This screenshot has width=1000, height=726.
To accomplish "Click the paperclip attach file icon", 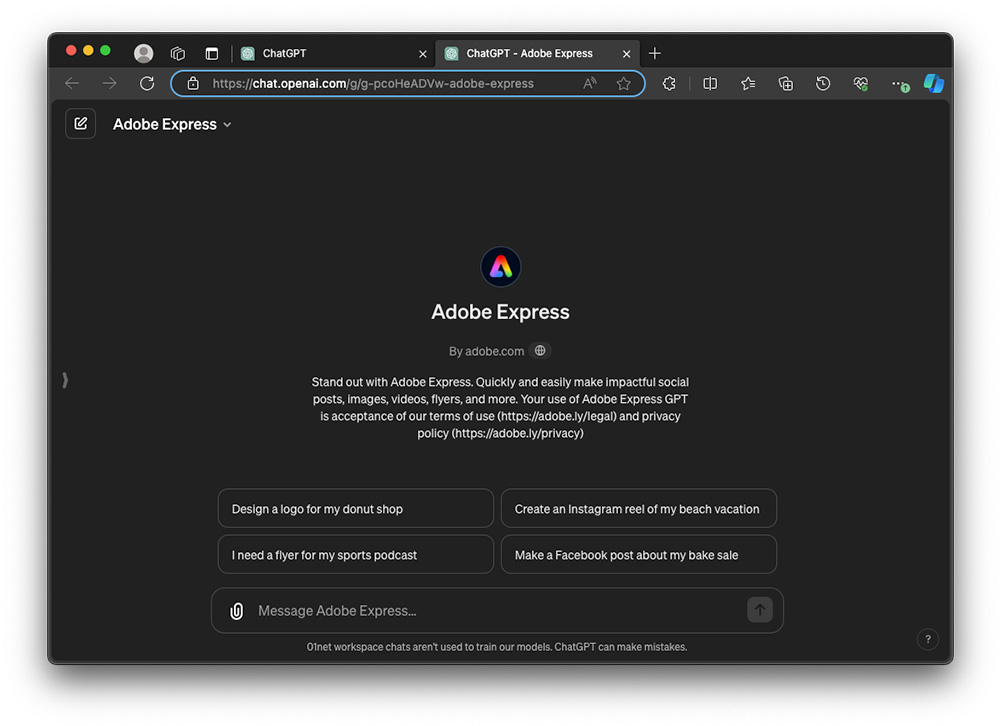I will (237, 611).
